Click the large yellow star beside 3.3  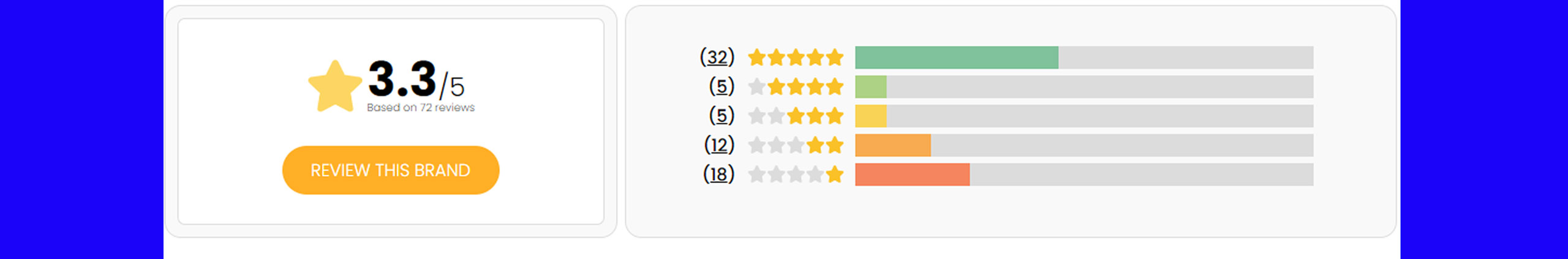coord(335,86)
